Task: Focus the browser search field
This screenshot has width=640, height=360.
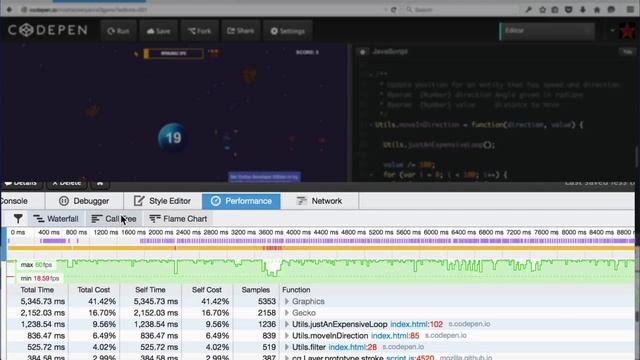Action: point(461,10)
